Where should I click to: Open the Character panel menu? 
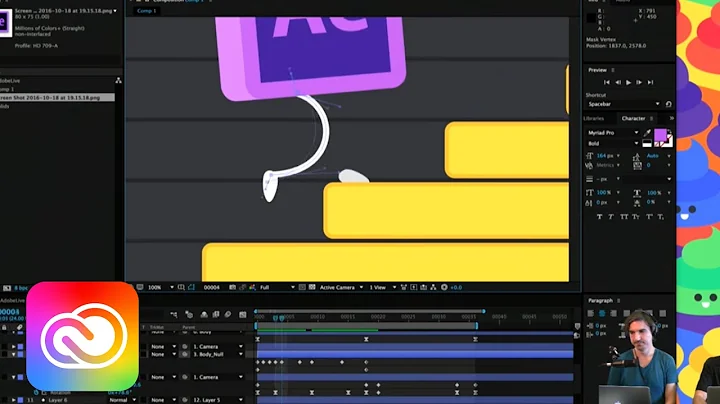[651, 118]
